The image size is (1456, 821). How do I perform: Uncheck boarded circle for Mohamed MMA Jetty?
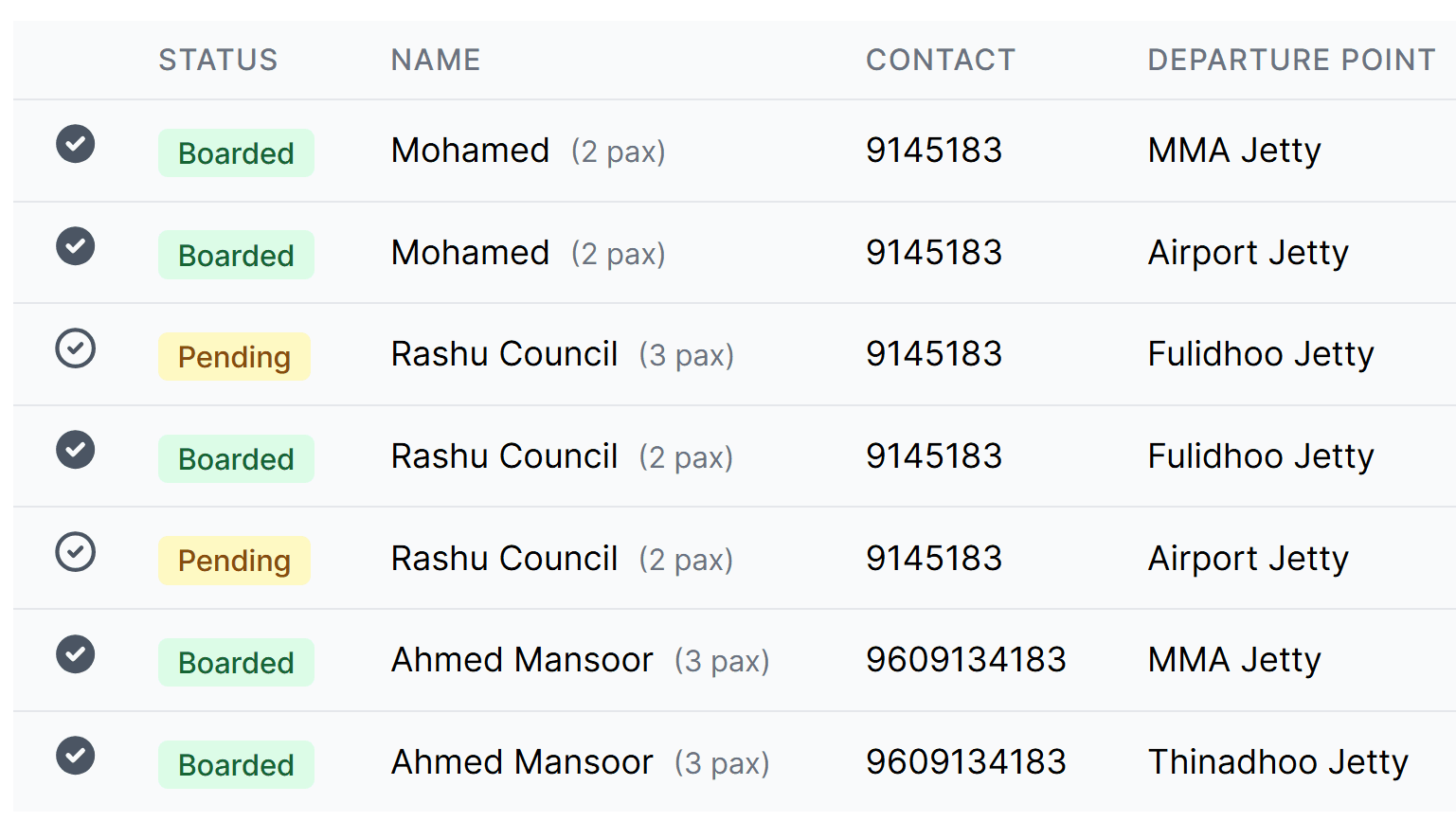[x=75, y=144]
